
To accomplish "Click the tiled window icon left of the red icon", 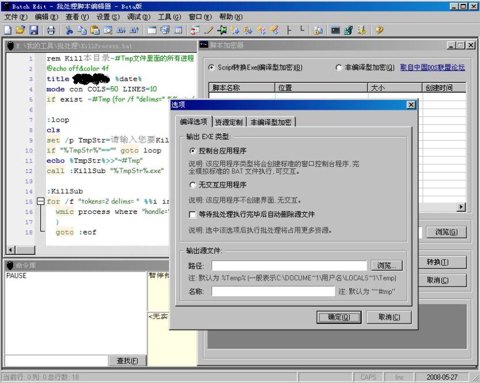I will click(178, 30).
